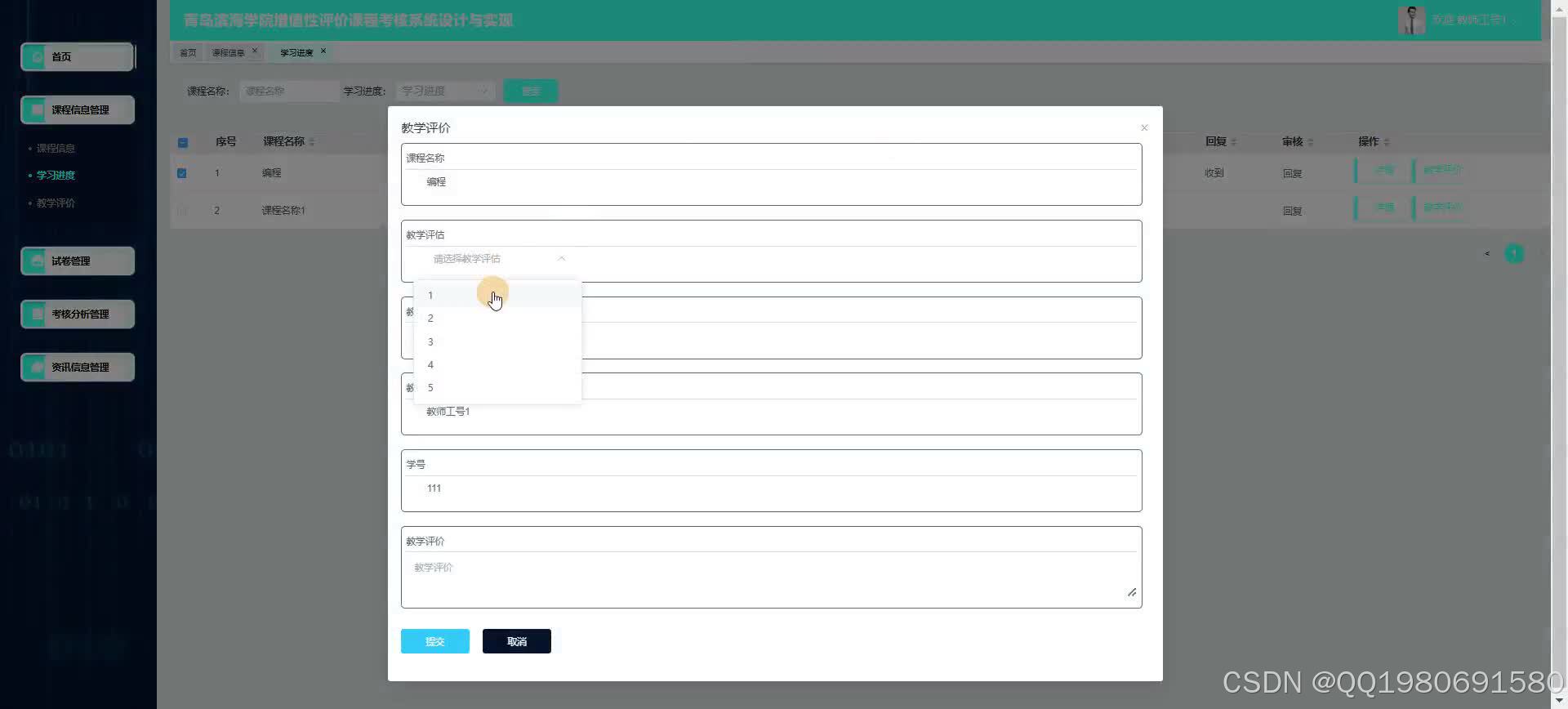Click the 课程名称 field showing 编程
Viewport: 1568px width, 709px height.
click(771, 182)
